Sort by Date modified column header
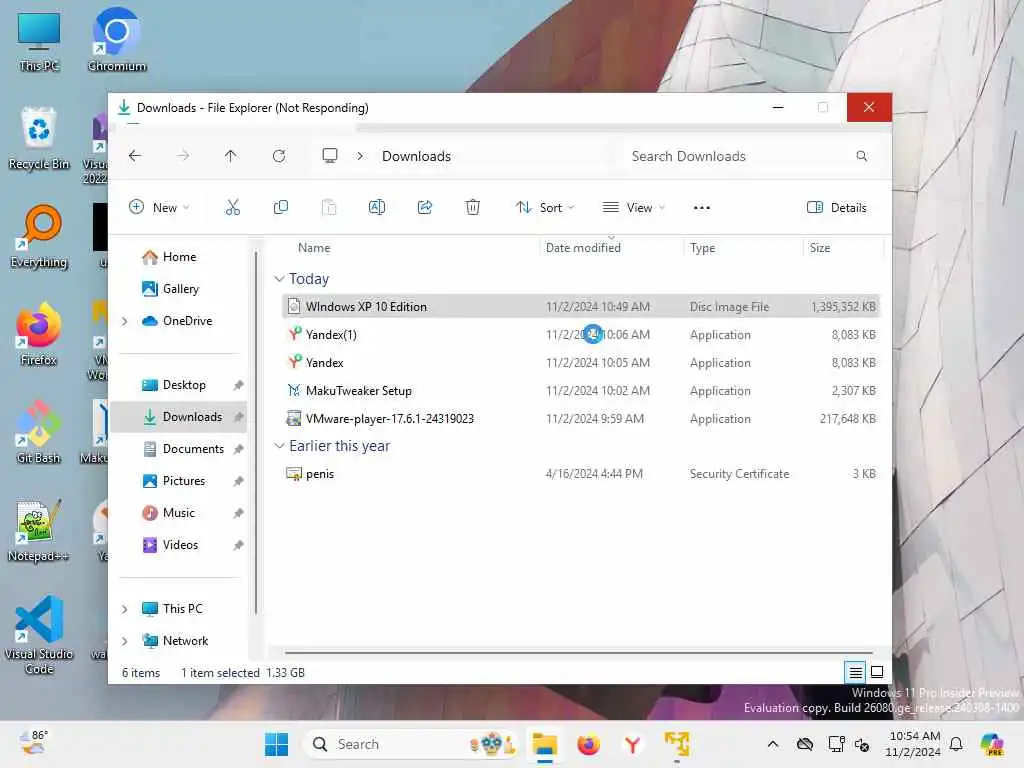The height and width of the screenshot is (768, 1024). [x=611, y=248]
